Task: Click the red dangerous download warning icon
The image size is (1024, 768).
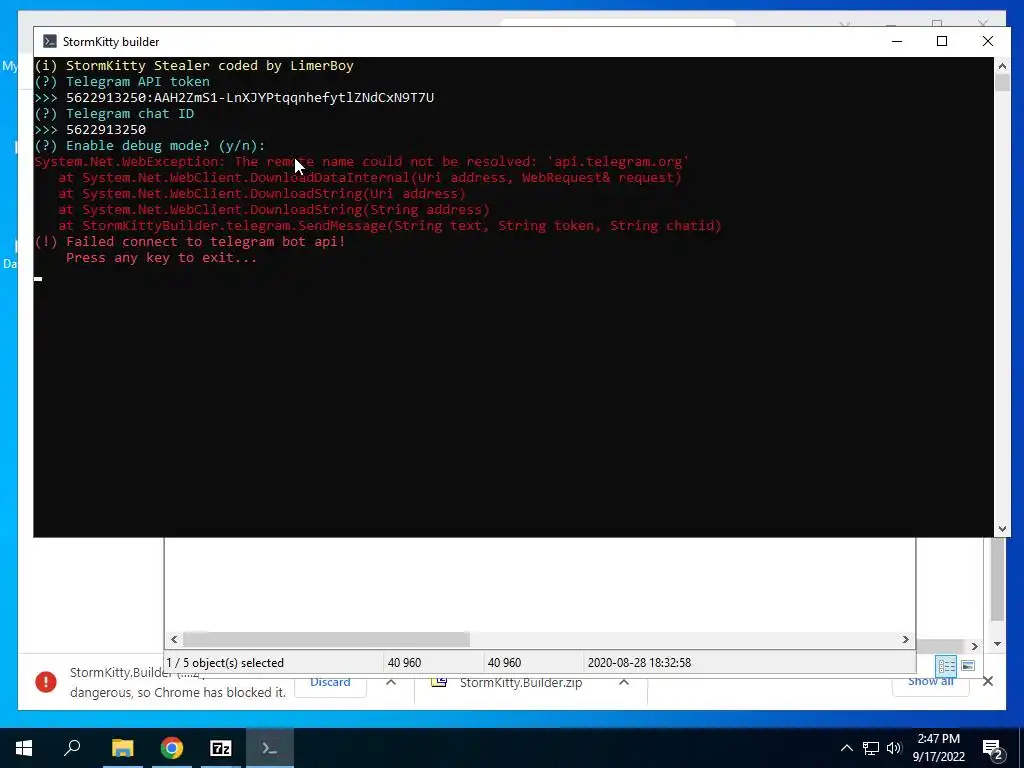Action: (x=46, y=682)
